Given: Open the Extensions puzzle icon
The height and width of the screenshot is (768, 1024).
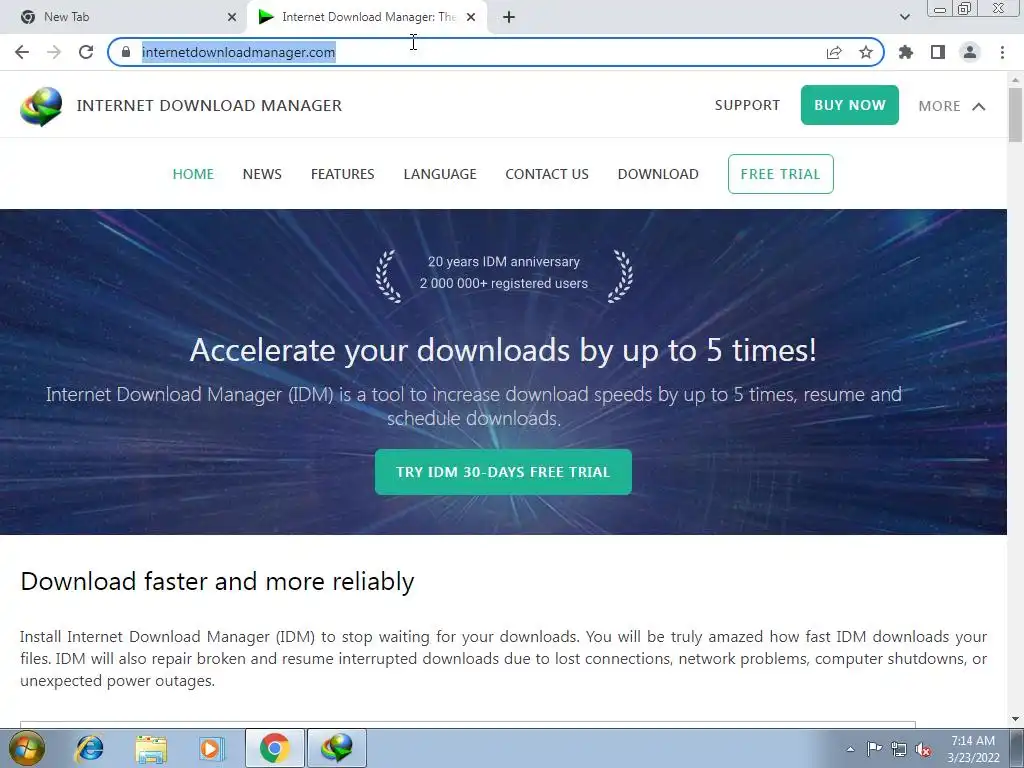Looking at the screenshot, I should [x=906, y=52].
